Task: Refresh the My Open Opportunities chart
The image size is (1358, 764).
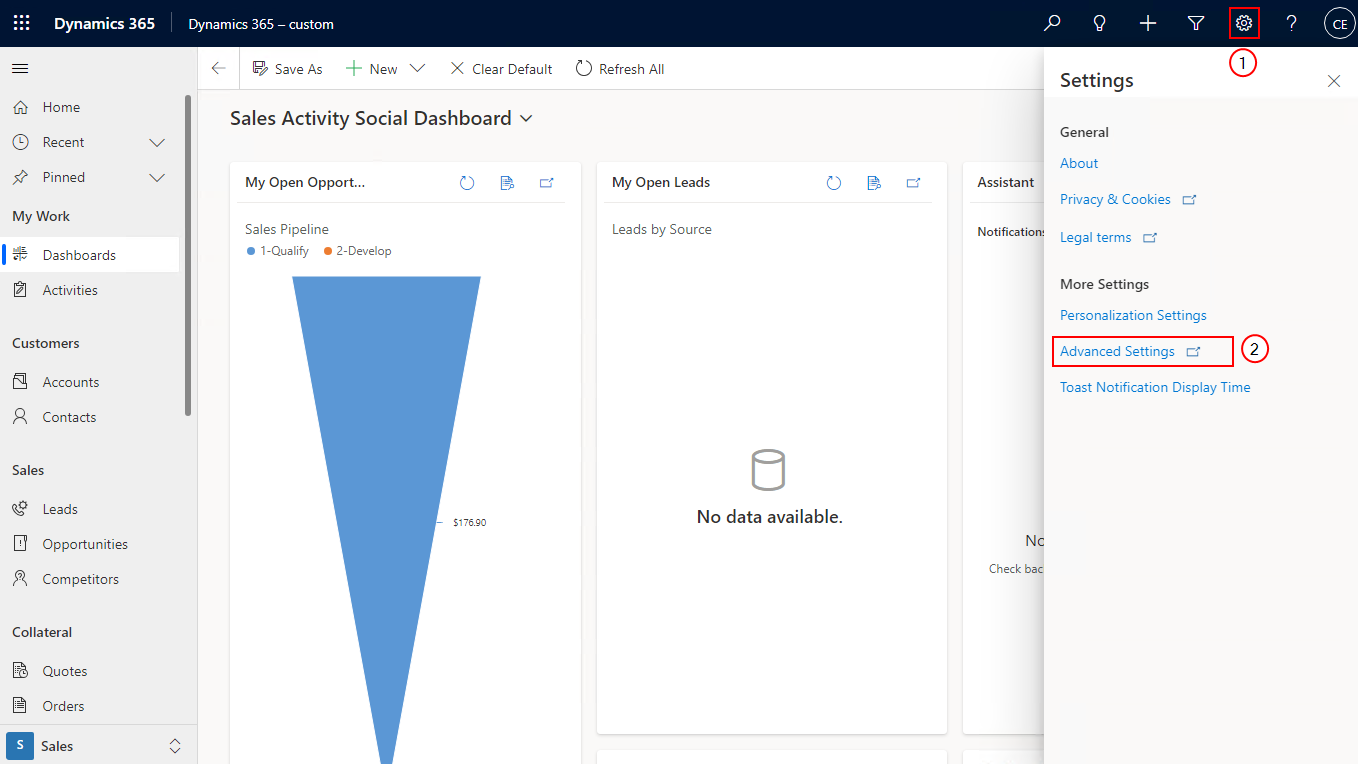Action: (x=467, y=183)
